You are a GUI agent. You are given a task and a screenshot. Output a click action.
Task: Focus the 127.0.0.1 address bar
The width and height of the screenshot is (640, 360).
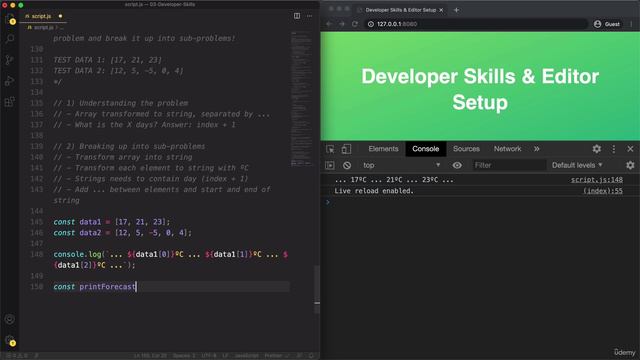pos(476,24)
